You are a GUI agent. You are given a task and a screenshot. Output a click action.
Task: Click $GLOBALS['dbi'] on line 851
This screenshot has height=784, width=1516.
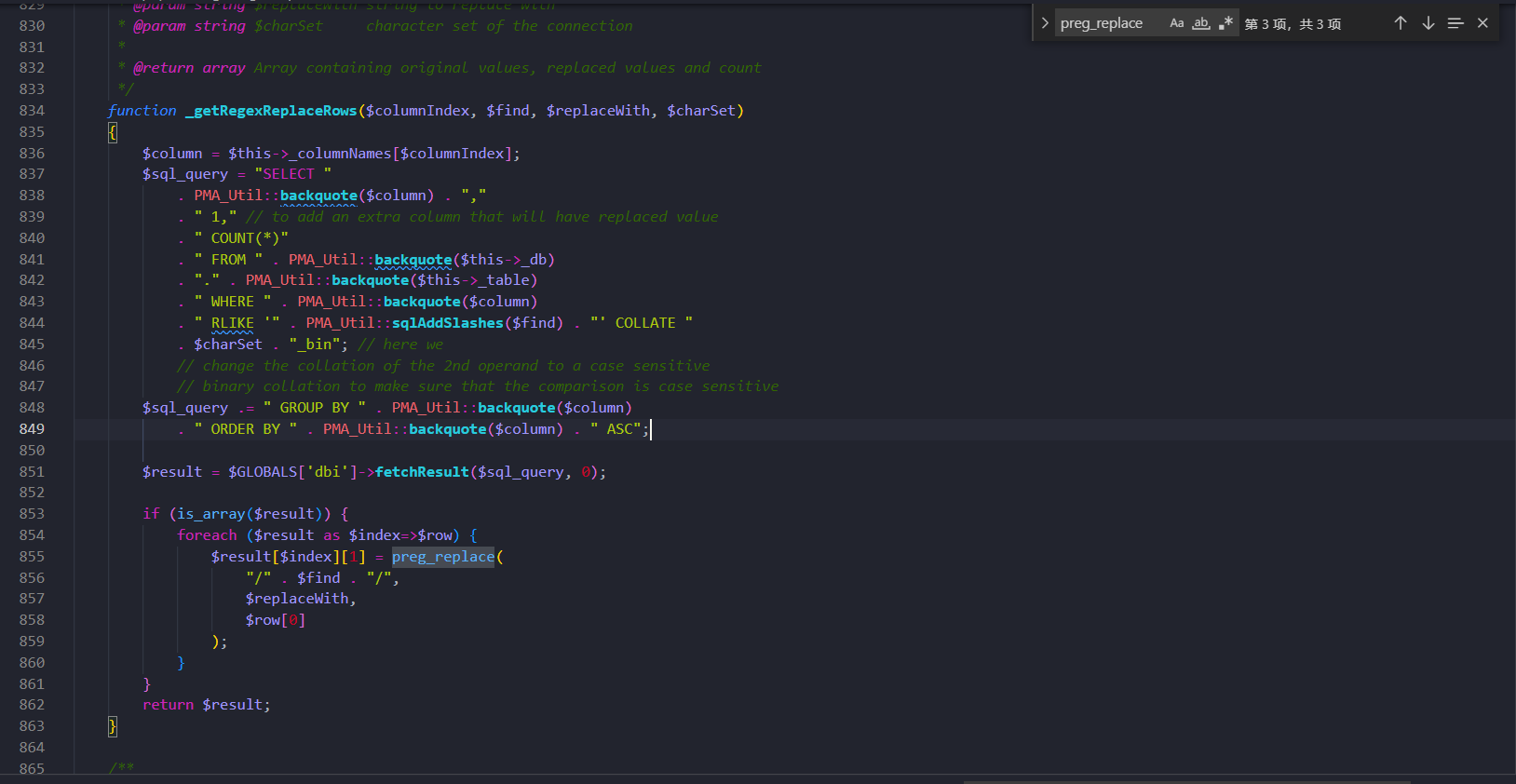coord(293,472)
